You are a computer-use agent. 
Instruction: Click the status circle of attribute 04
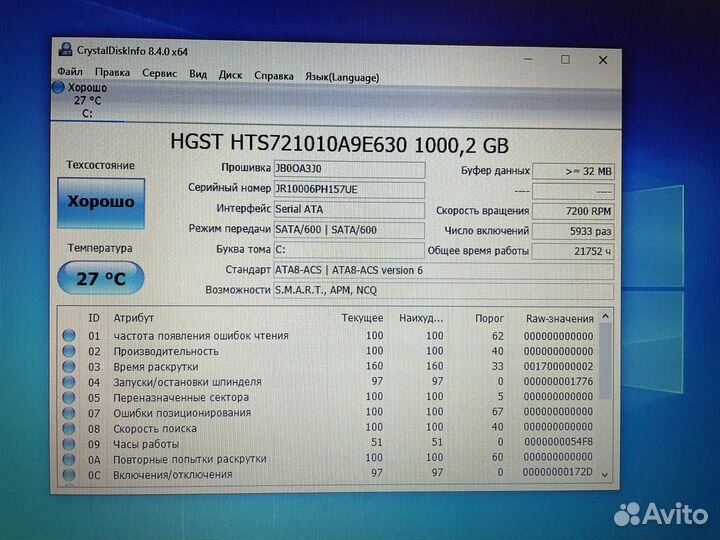(69, 382)
